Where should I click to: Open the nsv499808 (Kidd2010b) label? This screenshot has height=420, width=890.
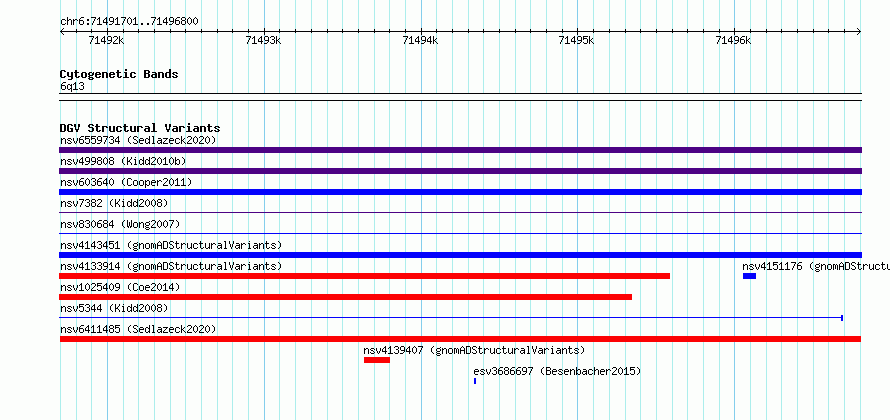pos(123,161)
